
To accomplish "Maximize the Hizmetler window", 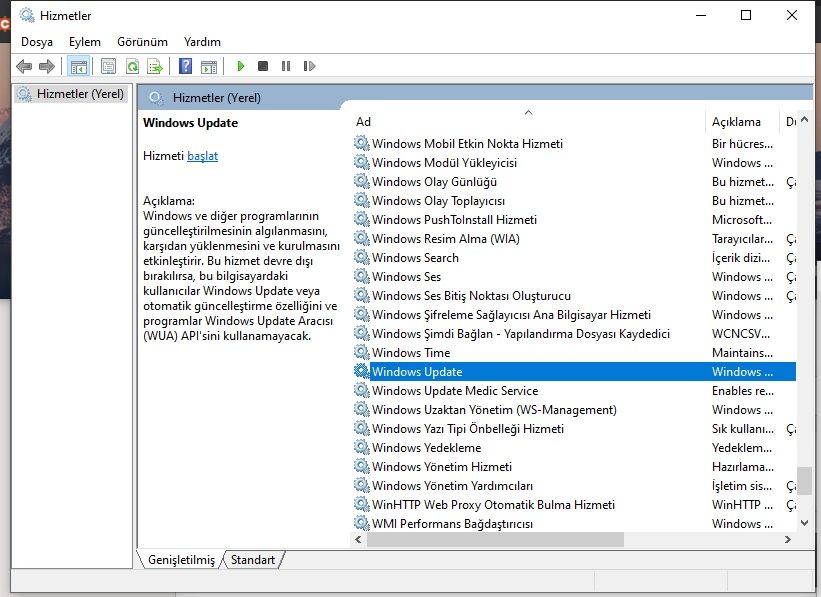I will [x=746, y=15].
